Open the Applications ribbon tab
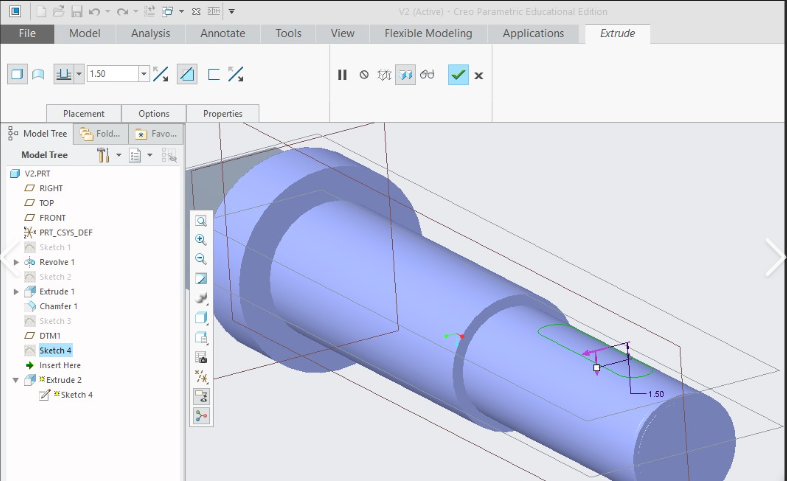This screenshot has height=481, width=787. coord(534,34)
